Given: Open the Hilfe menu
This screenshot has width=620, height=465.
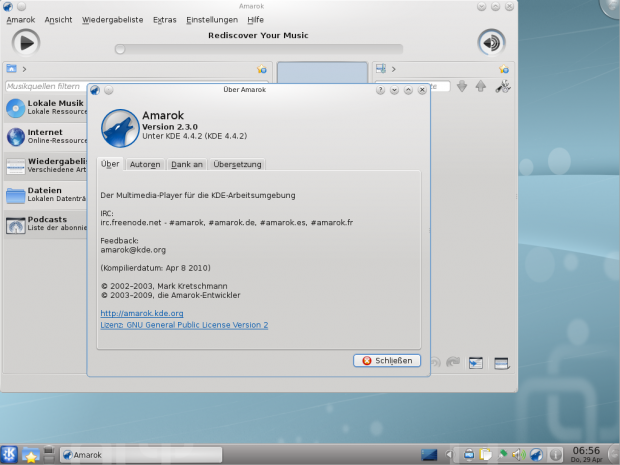Looking at the screenshot, I should coord(255,20).
